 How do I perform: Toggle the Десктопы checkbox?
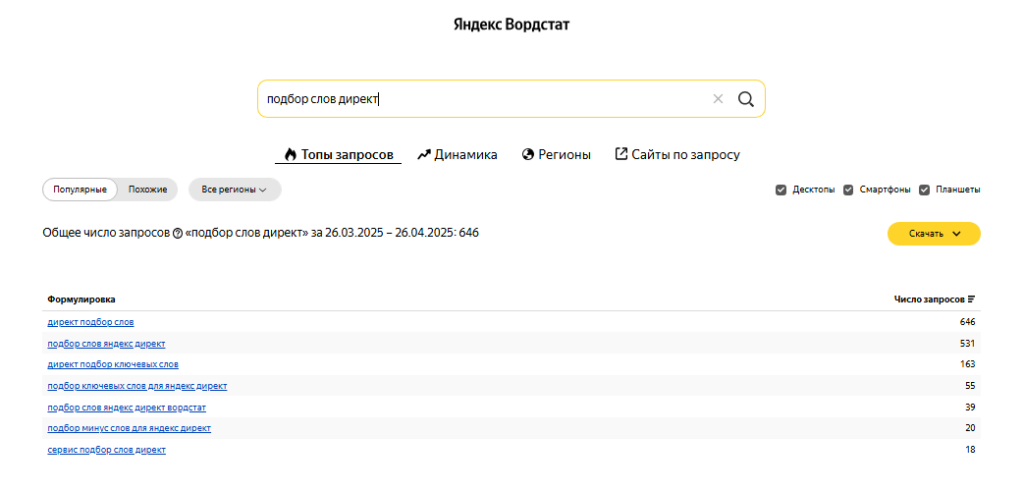point(780,190)
